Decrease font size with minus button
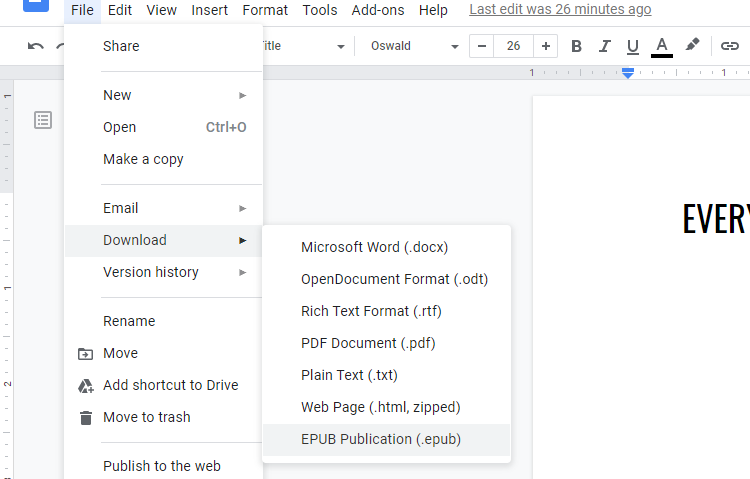The height and width of the screenshot is (479, 750). click(x=482, y=46)
